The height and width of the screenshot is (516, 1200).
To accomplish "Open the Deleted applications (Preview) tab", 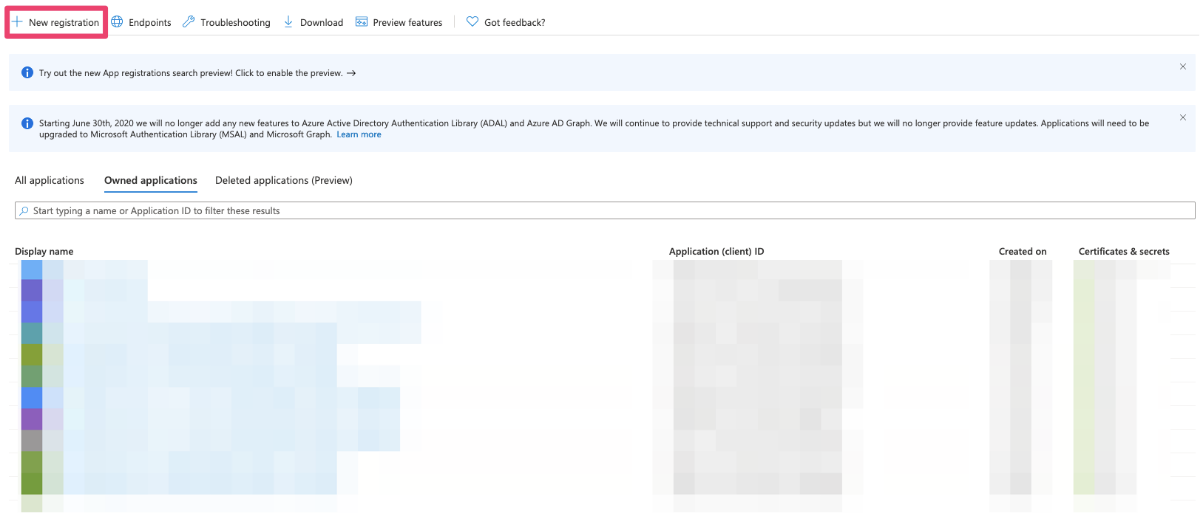I will [x=284, y=180].
